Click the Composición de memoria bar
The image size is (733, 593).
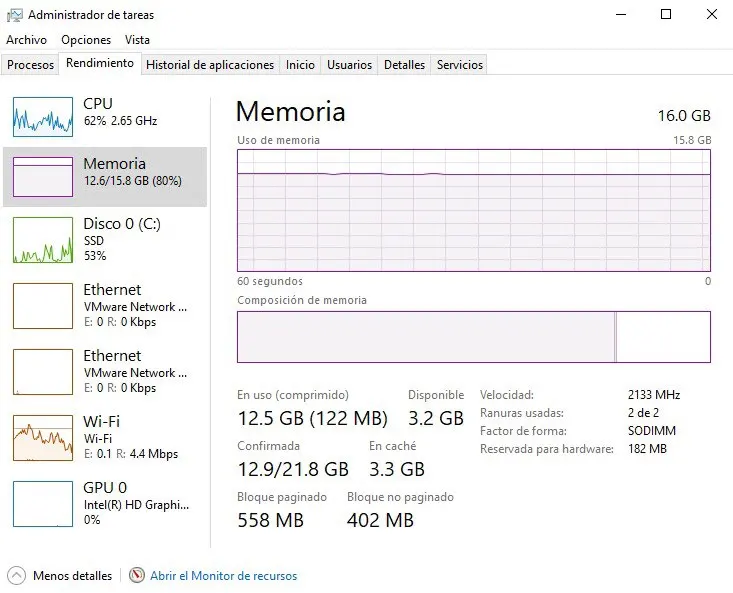[473, 337]
